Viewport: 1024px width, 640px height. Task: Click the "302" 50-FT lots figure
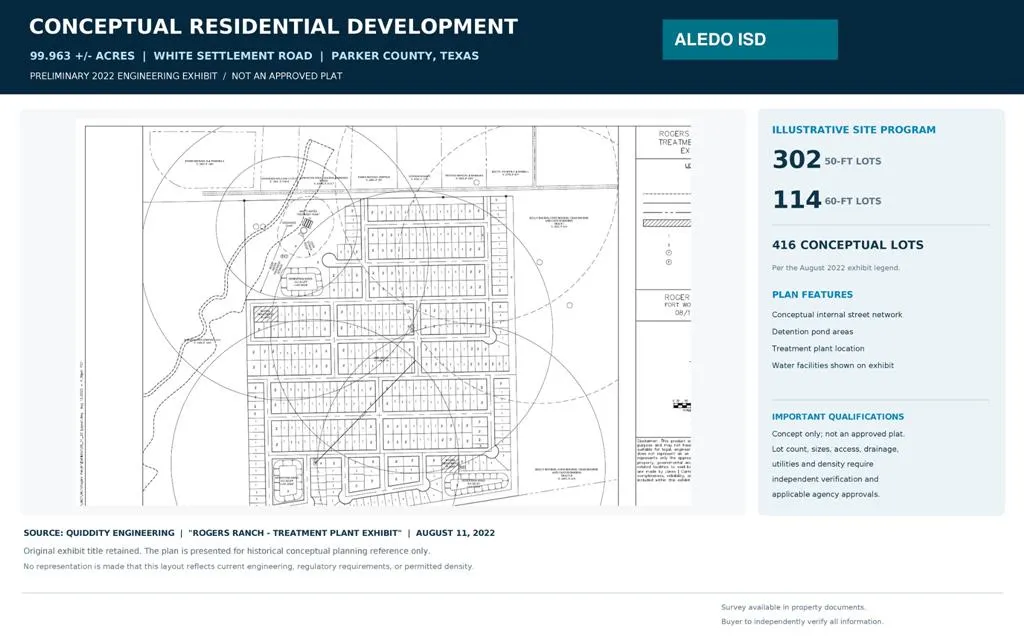click(x=796, y=159)
